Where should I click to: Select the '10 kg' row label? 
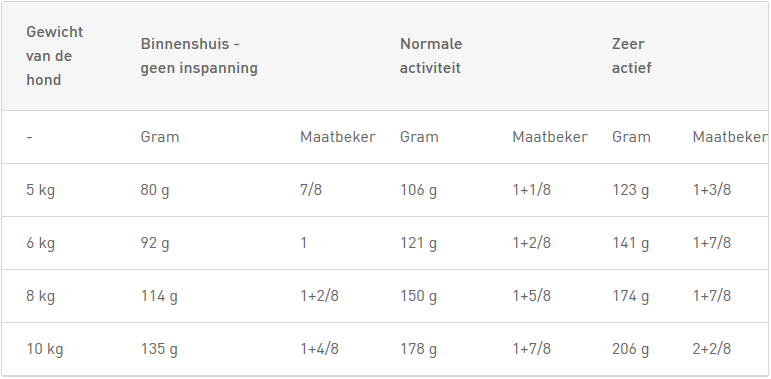point(45,349)
